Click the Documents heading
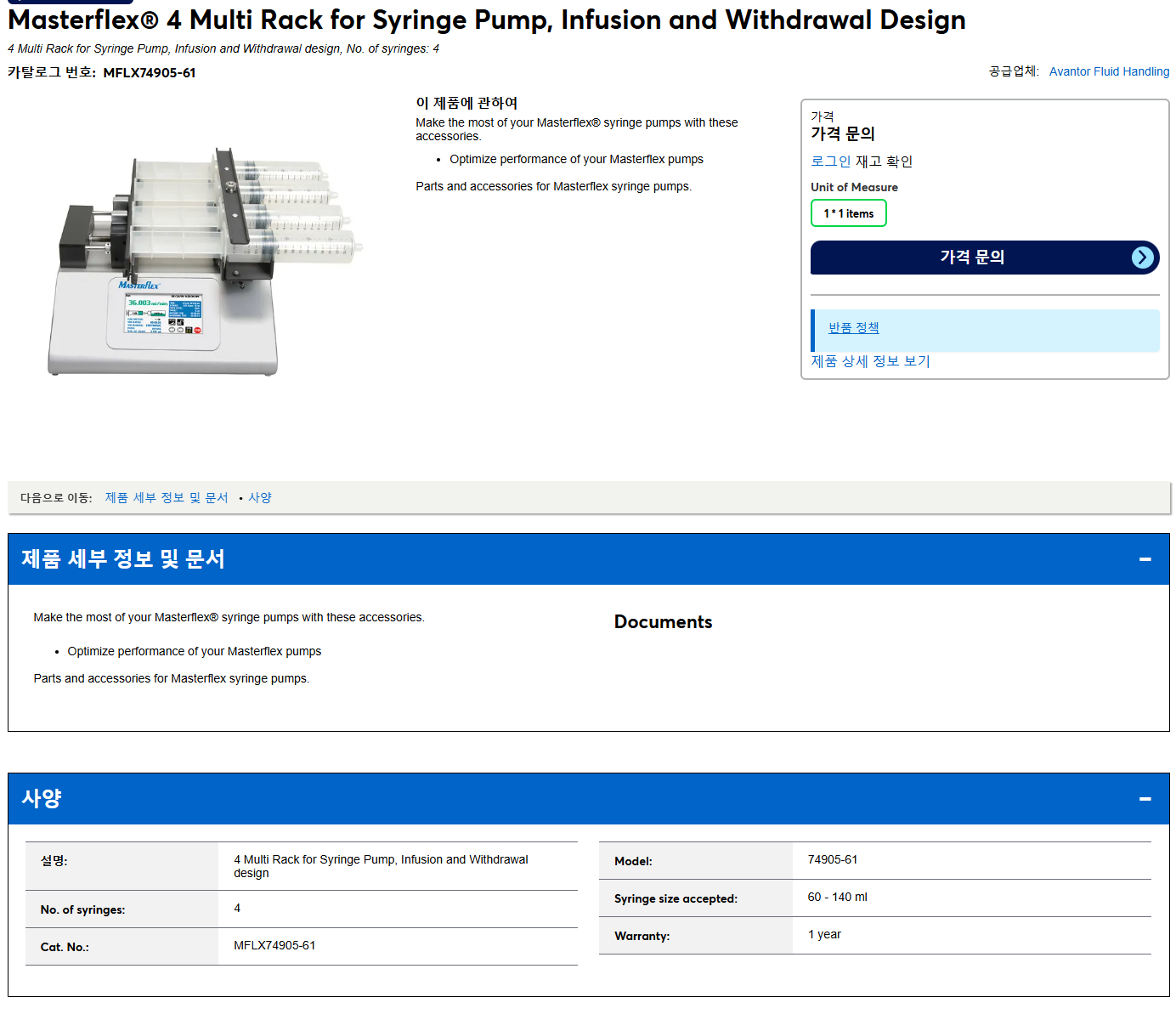The height and width of the screenshot is (1014, 1176). tap(663, 622)
